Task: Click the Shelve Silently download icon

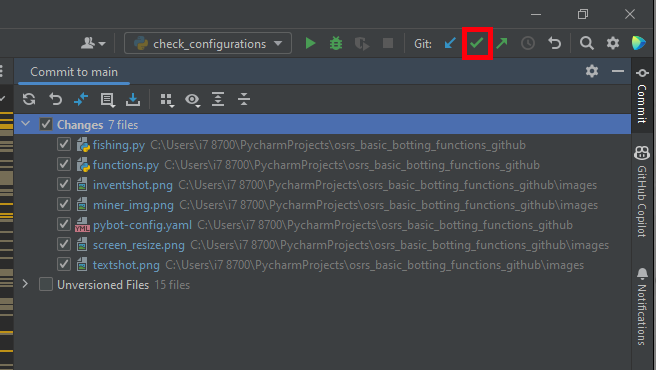Action: (133, 99)
